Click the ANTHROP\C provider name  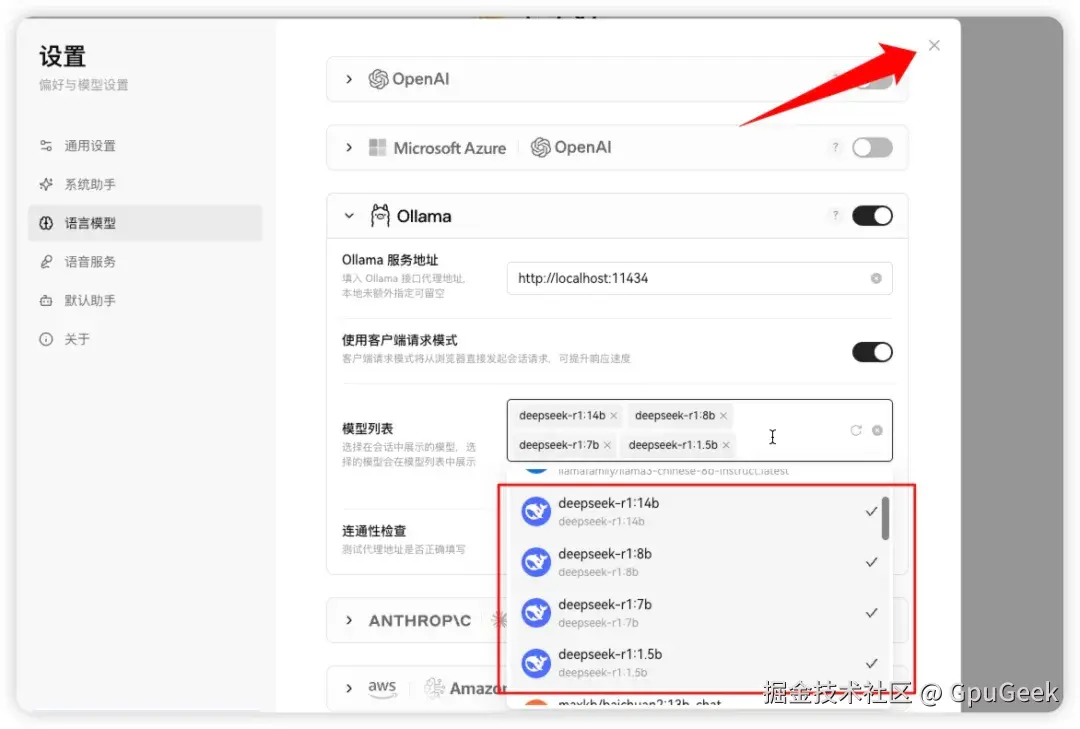click(x=419, y=620)
